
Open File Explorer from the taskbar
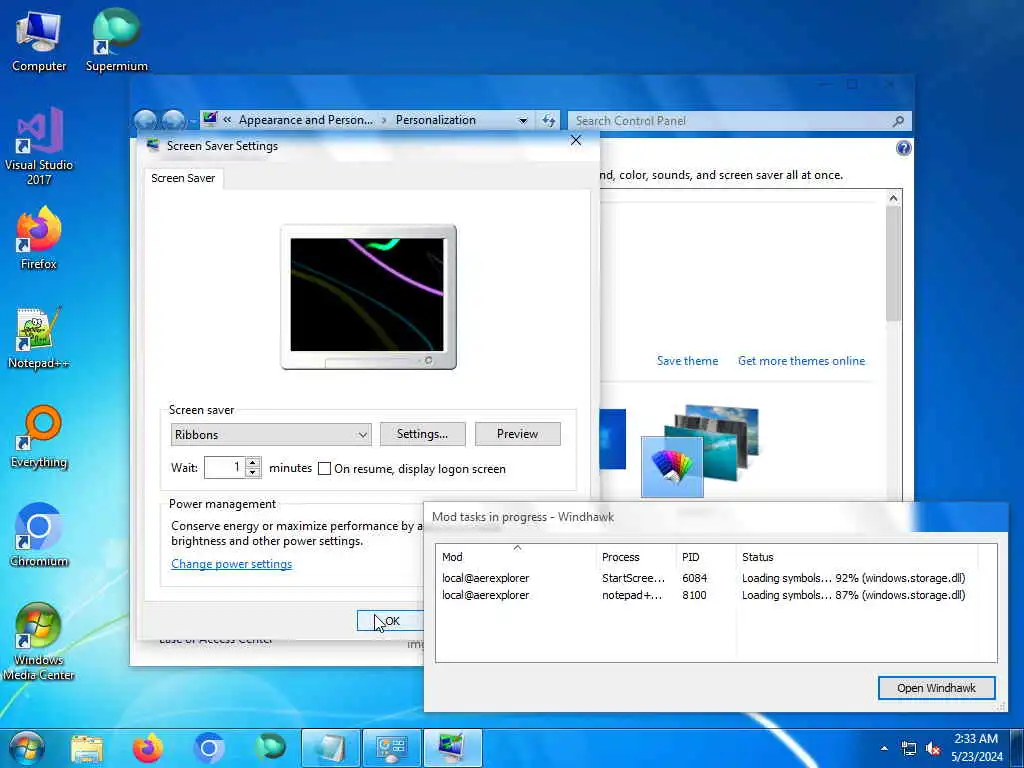pyautogui.click(x=87, y=748)
